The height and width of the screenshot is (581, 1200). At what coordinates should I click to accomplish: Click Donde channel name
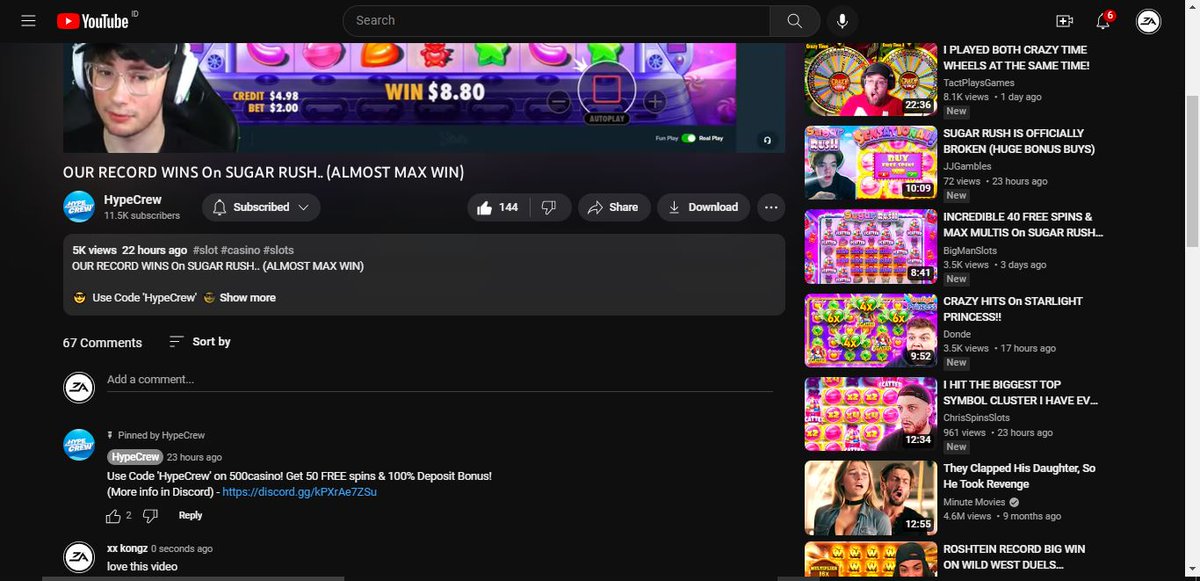click(956, 334)
